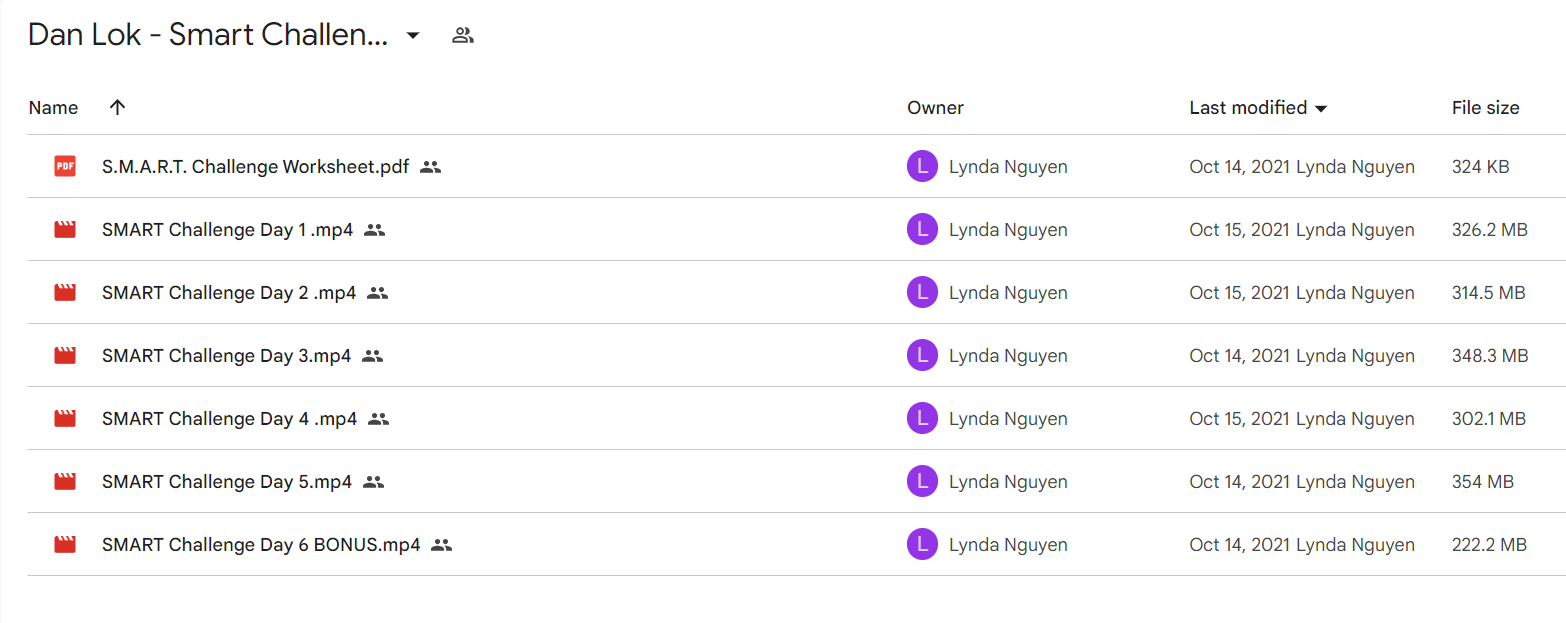The image size is (1566, 623).
Task: Click the video icon for SMART Challenge Day 3
Action: coord(65,356)
